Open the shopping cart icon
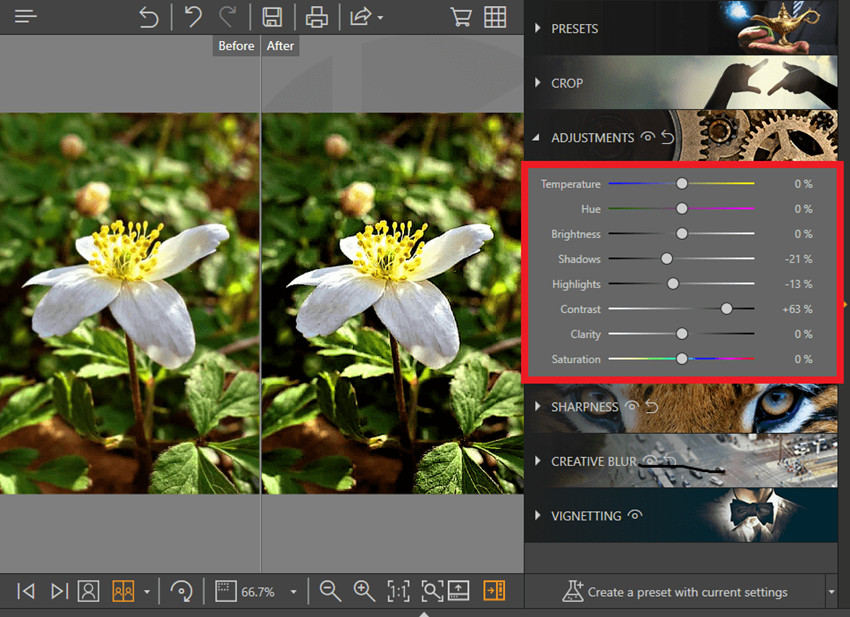 (x=461, y=17)
